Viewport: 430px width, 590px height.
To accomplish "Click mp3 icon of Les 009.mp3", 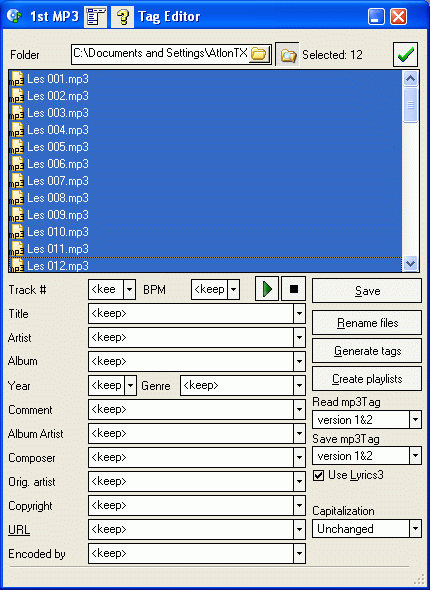I will tap(16, 215).
